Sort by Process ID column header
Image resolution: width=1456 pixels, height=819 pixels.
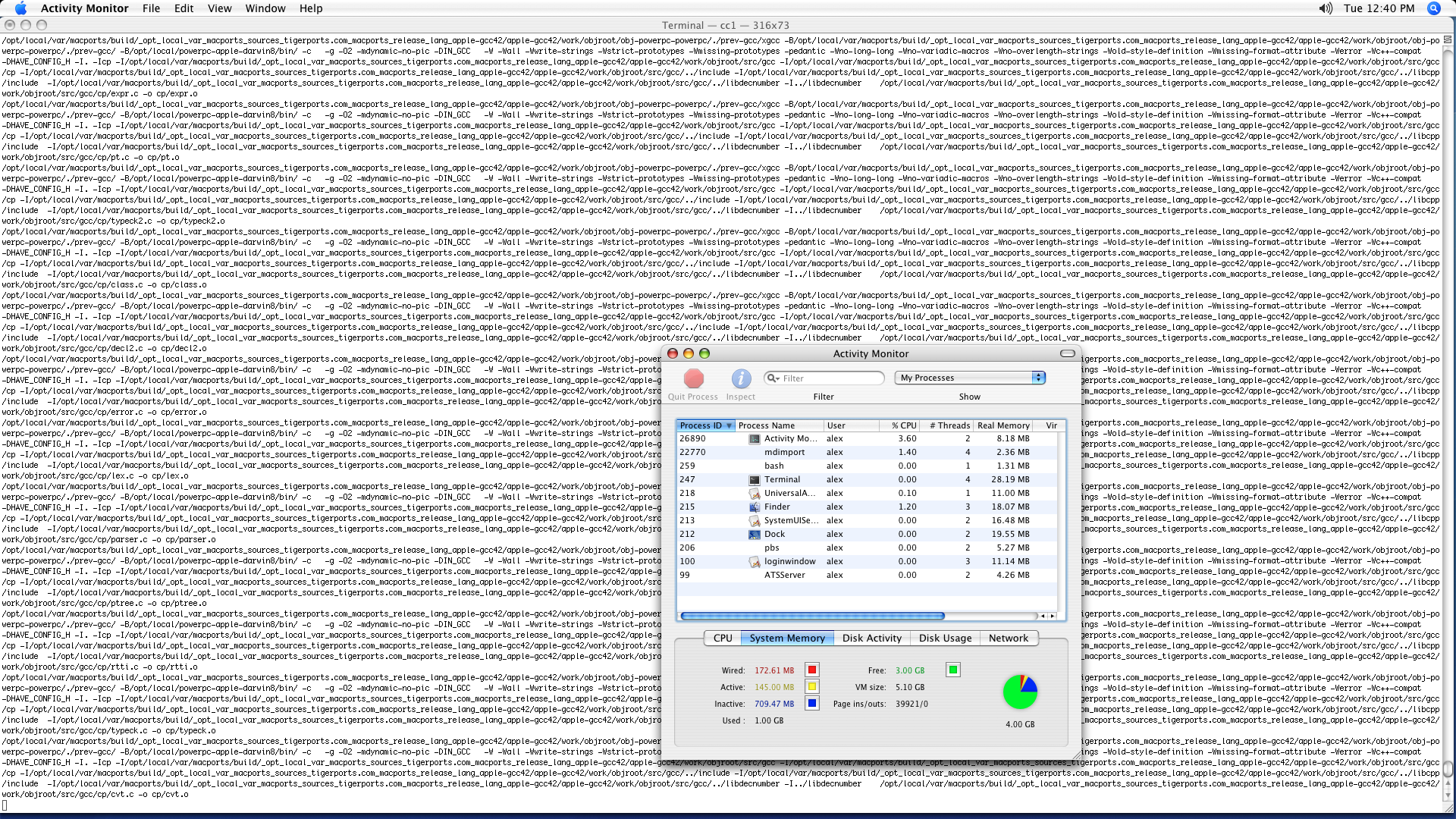click(x=706, y=425)
